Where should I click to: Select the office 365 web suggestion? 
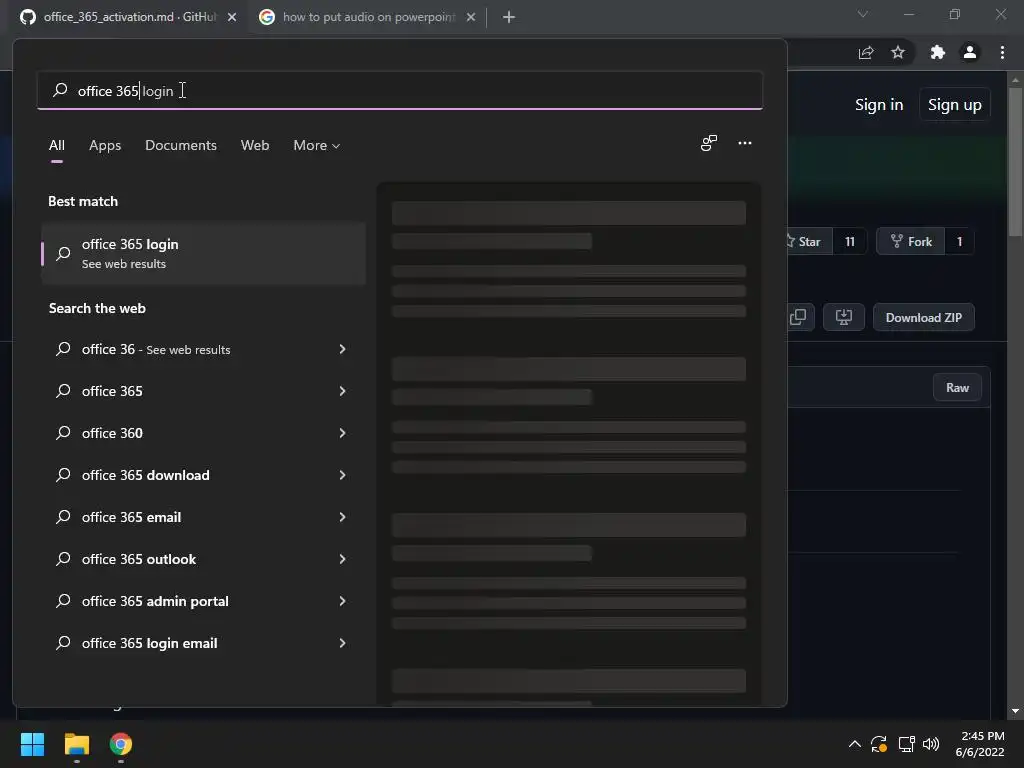click(x=204, y=391)
